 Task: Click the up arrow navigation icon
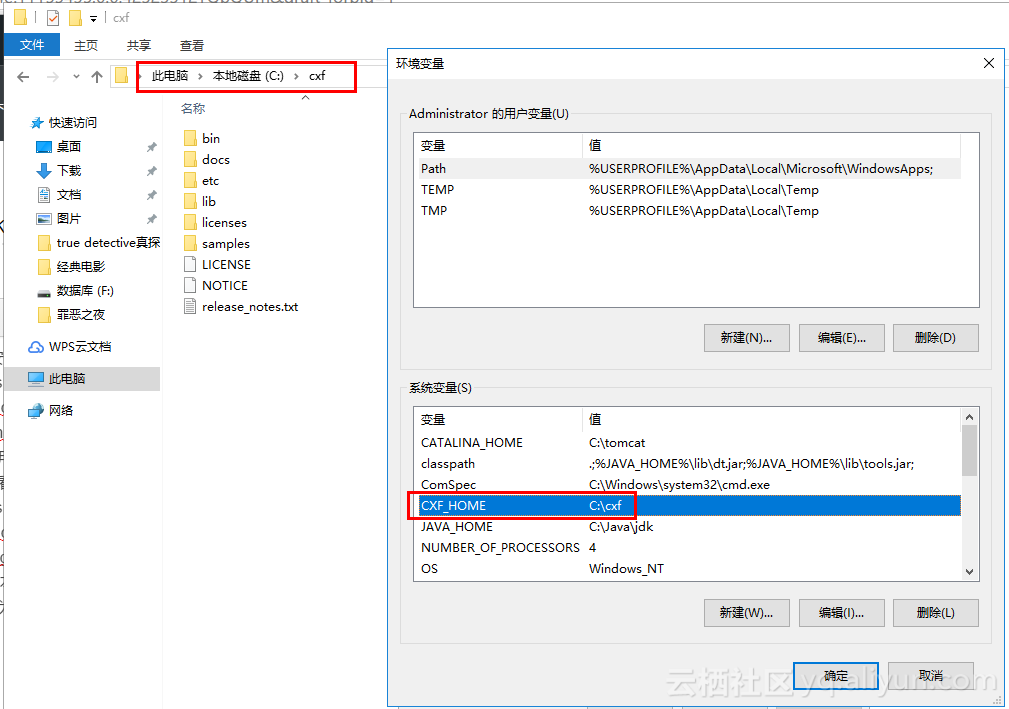tap(96, 75)
